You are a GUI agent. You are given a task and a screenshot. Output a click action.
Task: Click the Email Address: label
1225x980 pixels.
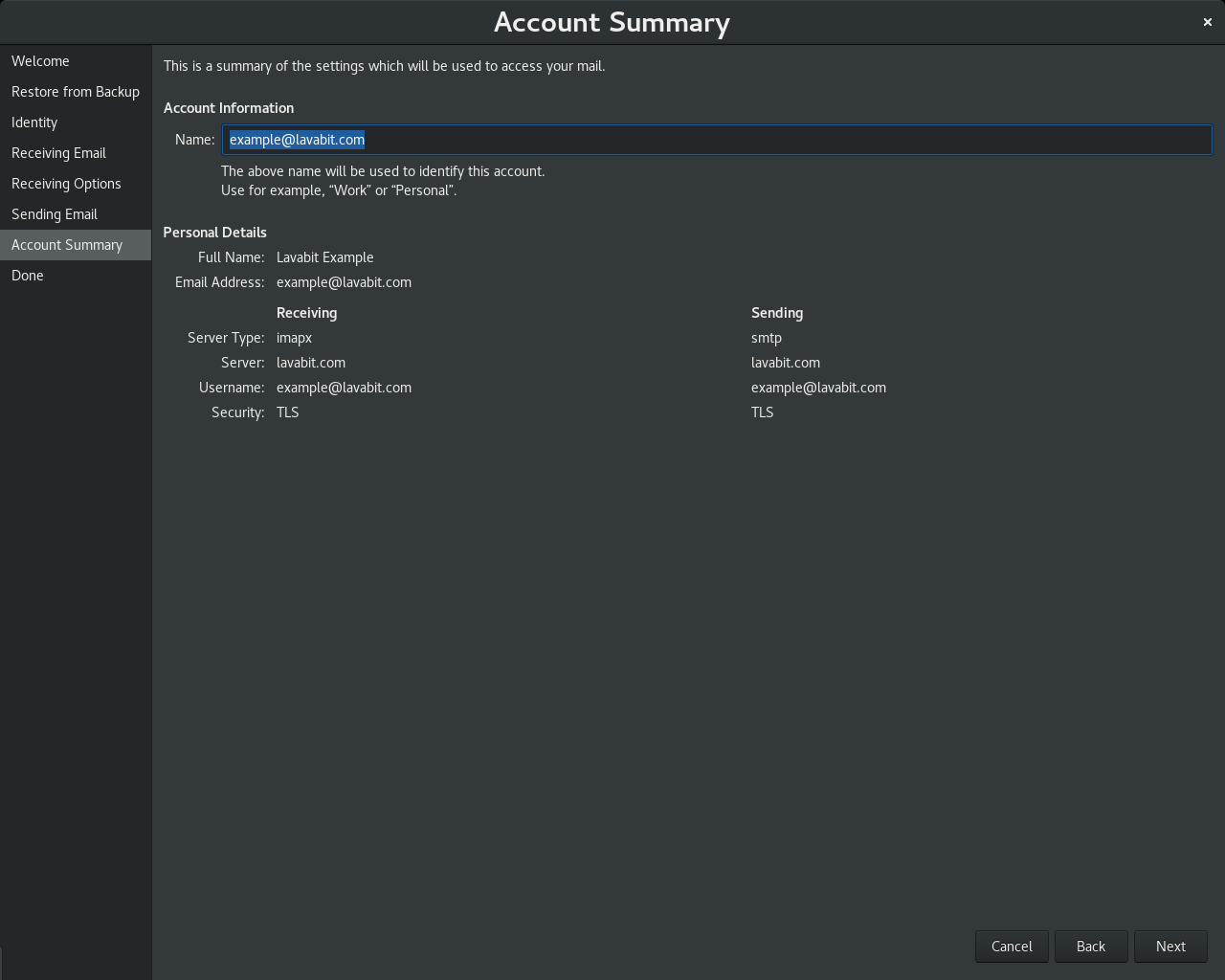pyautogui.click(x=220, y=282)
